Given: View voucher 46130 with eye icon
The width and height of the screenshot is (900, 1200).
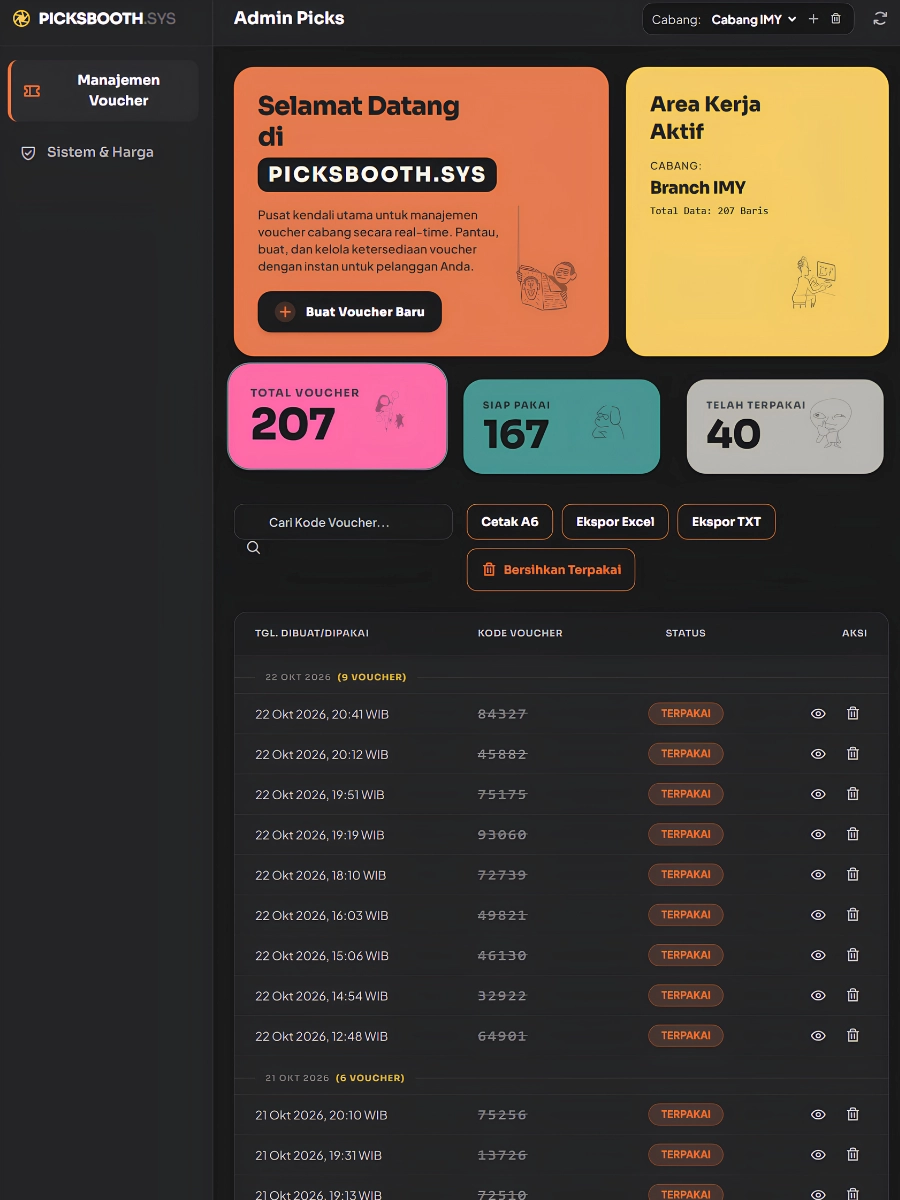Looking at the screenshot, I should [818, 955].
